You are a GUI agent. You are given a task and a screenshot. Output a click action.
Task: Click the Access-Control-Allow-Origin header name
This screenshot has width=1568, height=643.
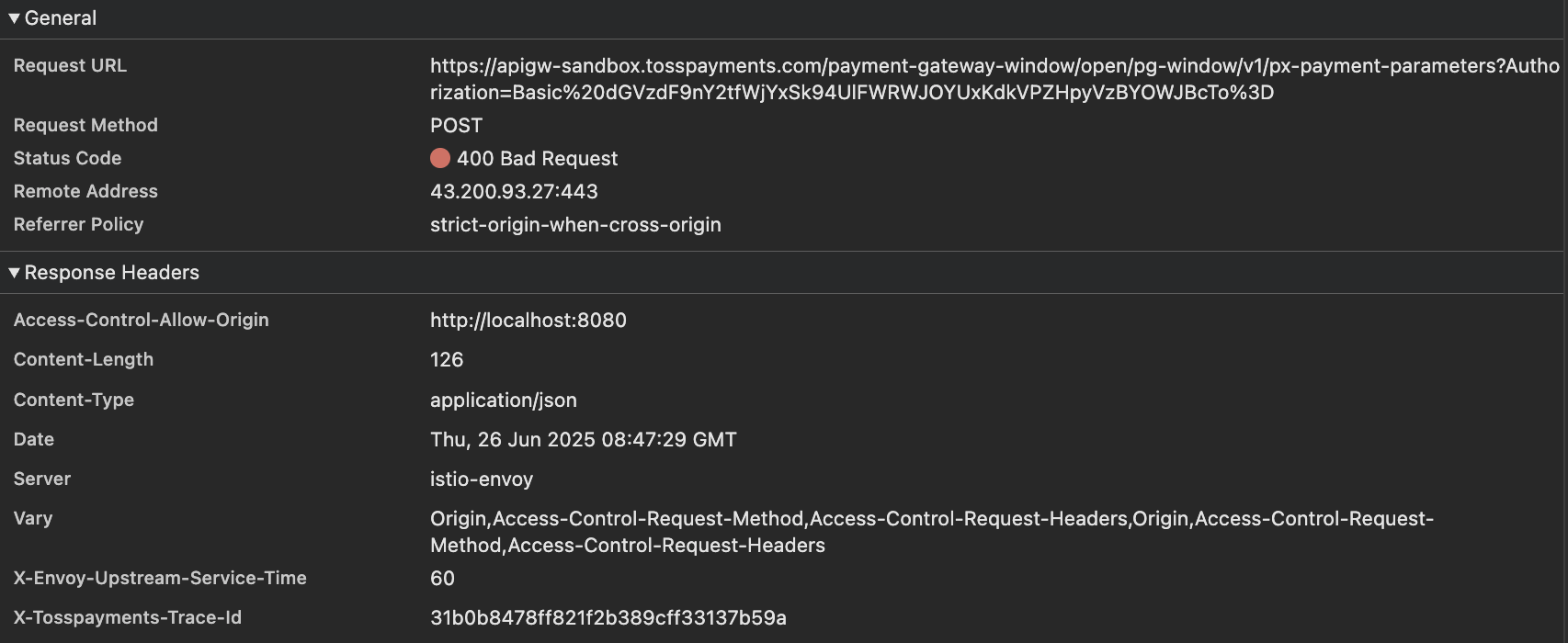click(142, 320)
